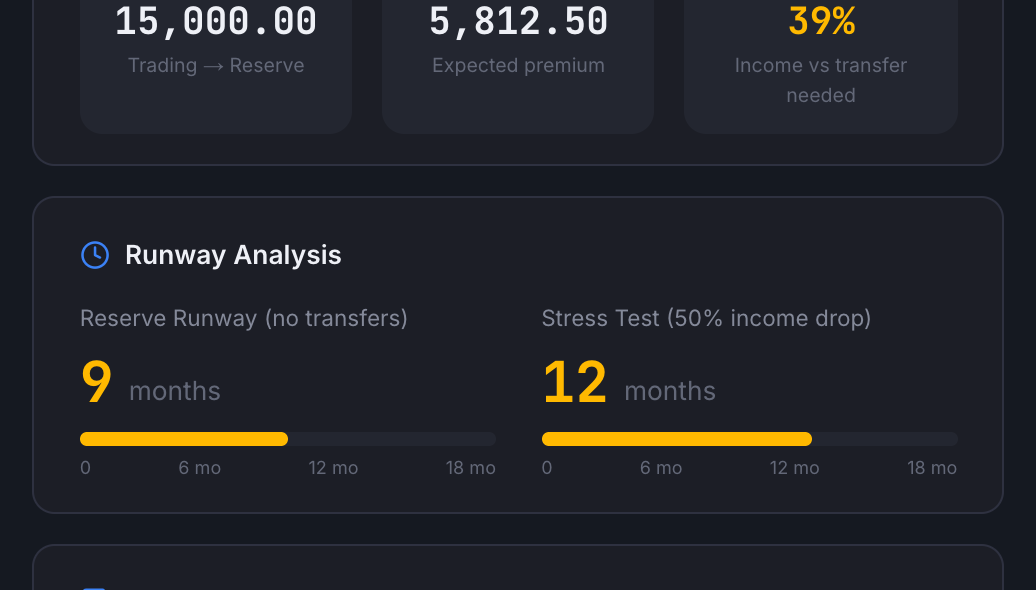Select the 15,000.00 transfer amount
Viewport: 1036px width, 590px height.
point(216,22)
